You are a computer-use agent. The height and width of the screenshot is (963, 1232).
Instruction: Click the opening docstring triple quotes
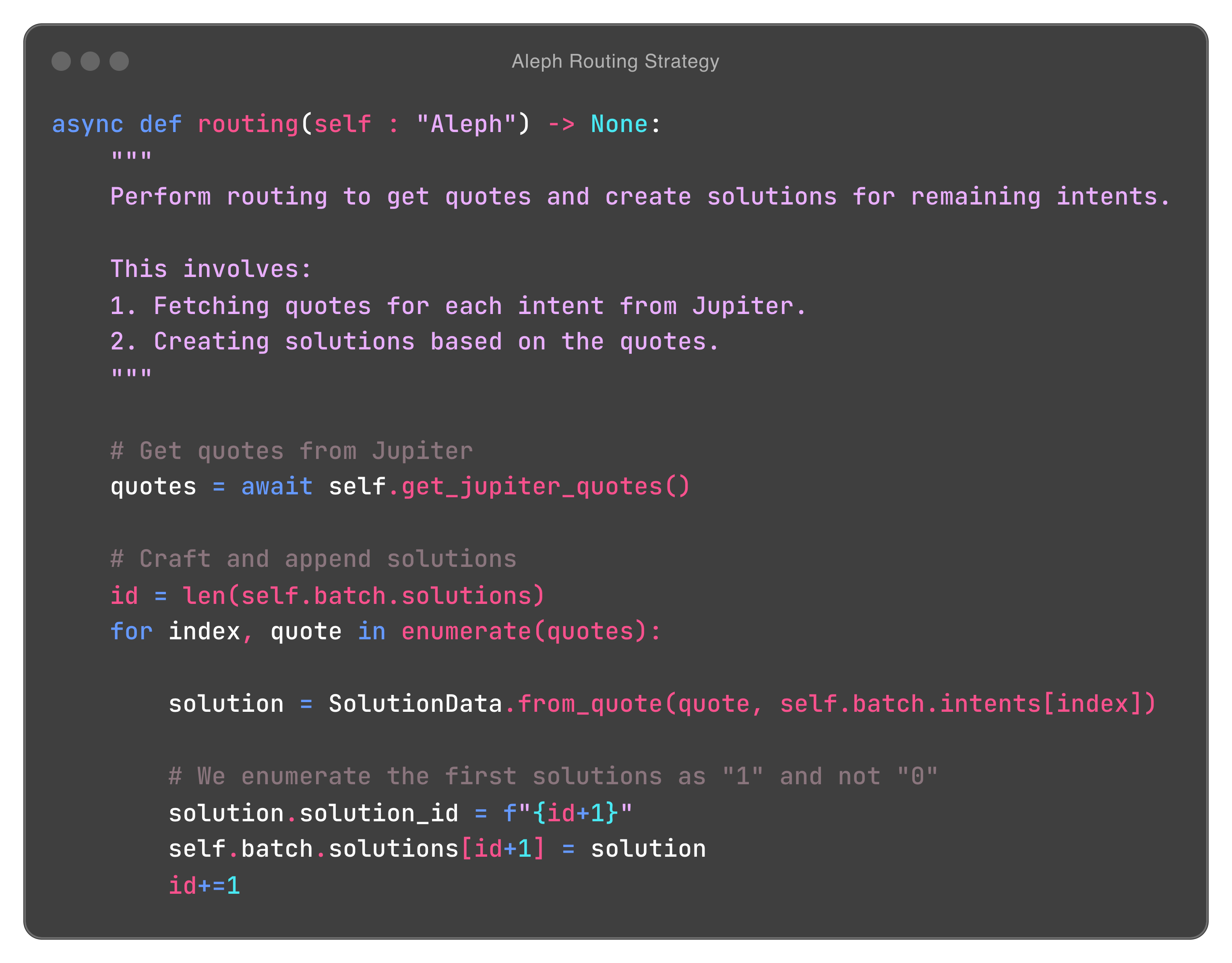tap(131, 157)
